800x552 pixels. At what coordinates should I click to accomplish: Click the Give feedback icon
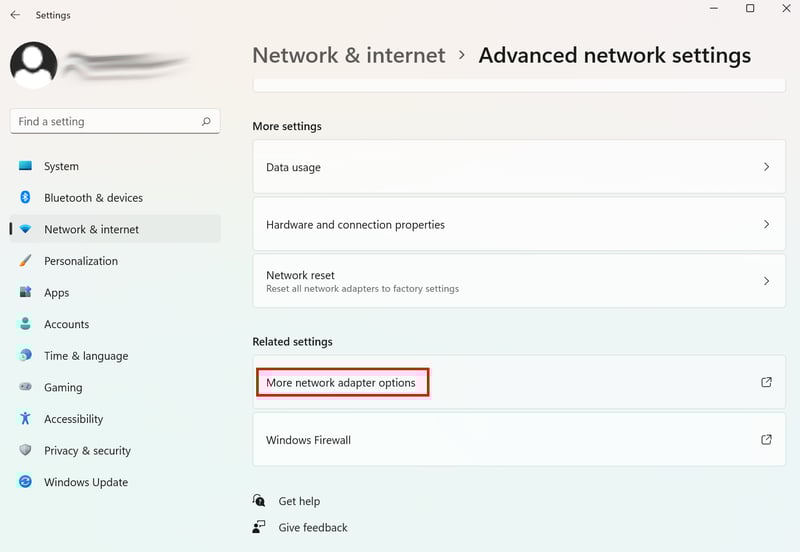click(x=259, y=526)
